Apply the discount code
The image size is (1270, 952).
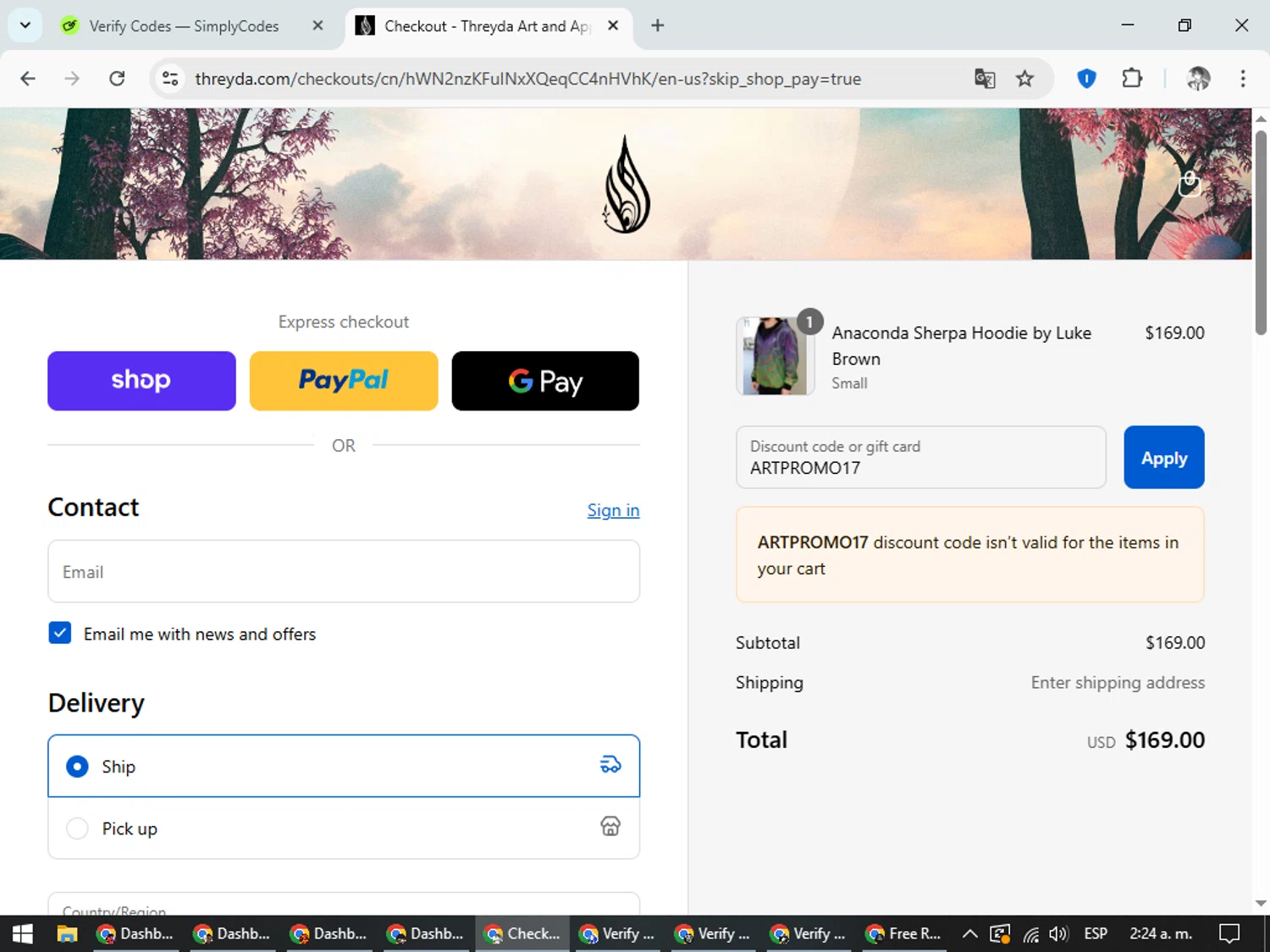click(x=1164, y=457)
